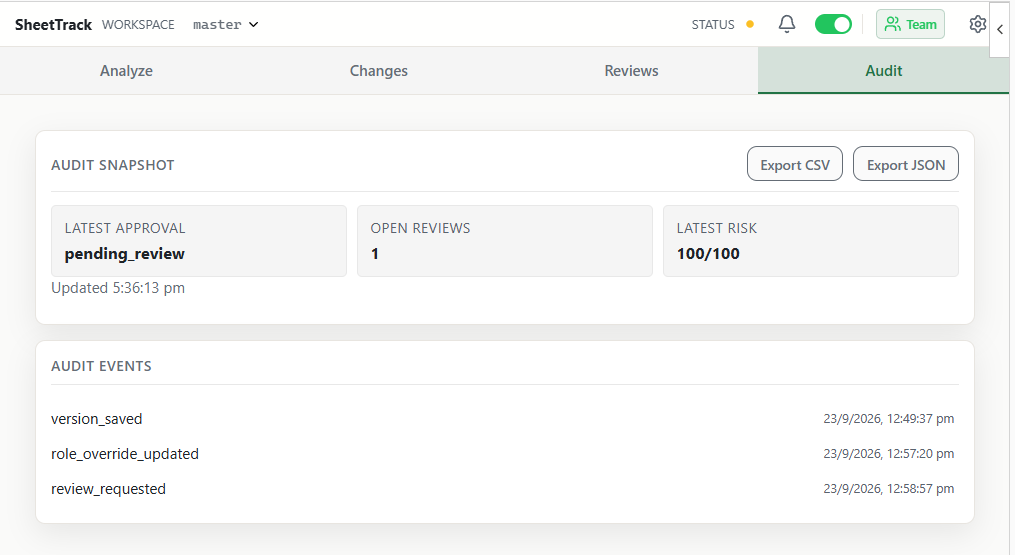
Task: Export audit snapshot as CSV
Action: (x=795, y=164)
